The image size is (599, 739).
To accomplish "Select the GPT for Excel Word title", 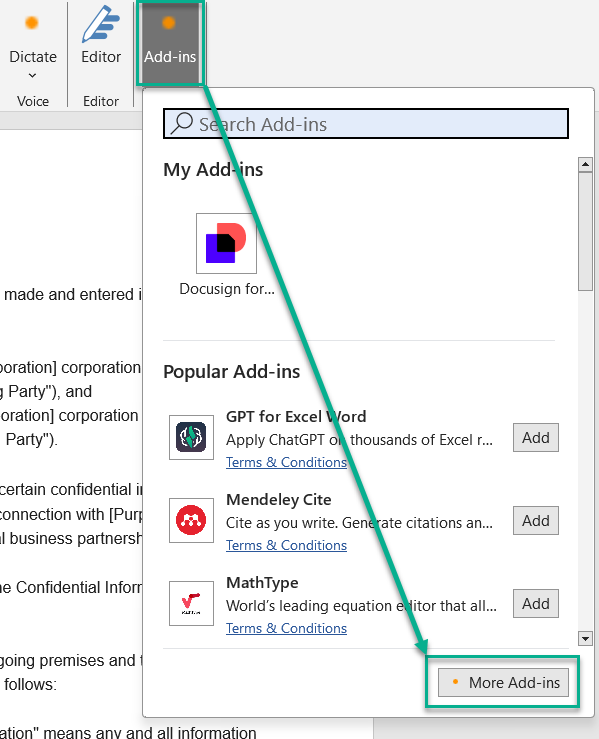I will point(296,417).
